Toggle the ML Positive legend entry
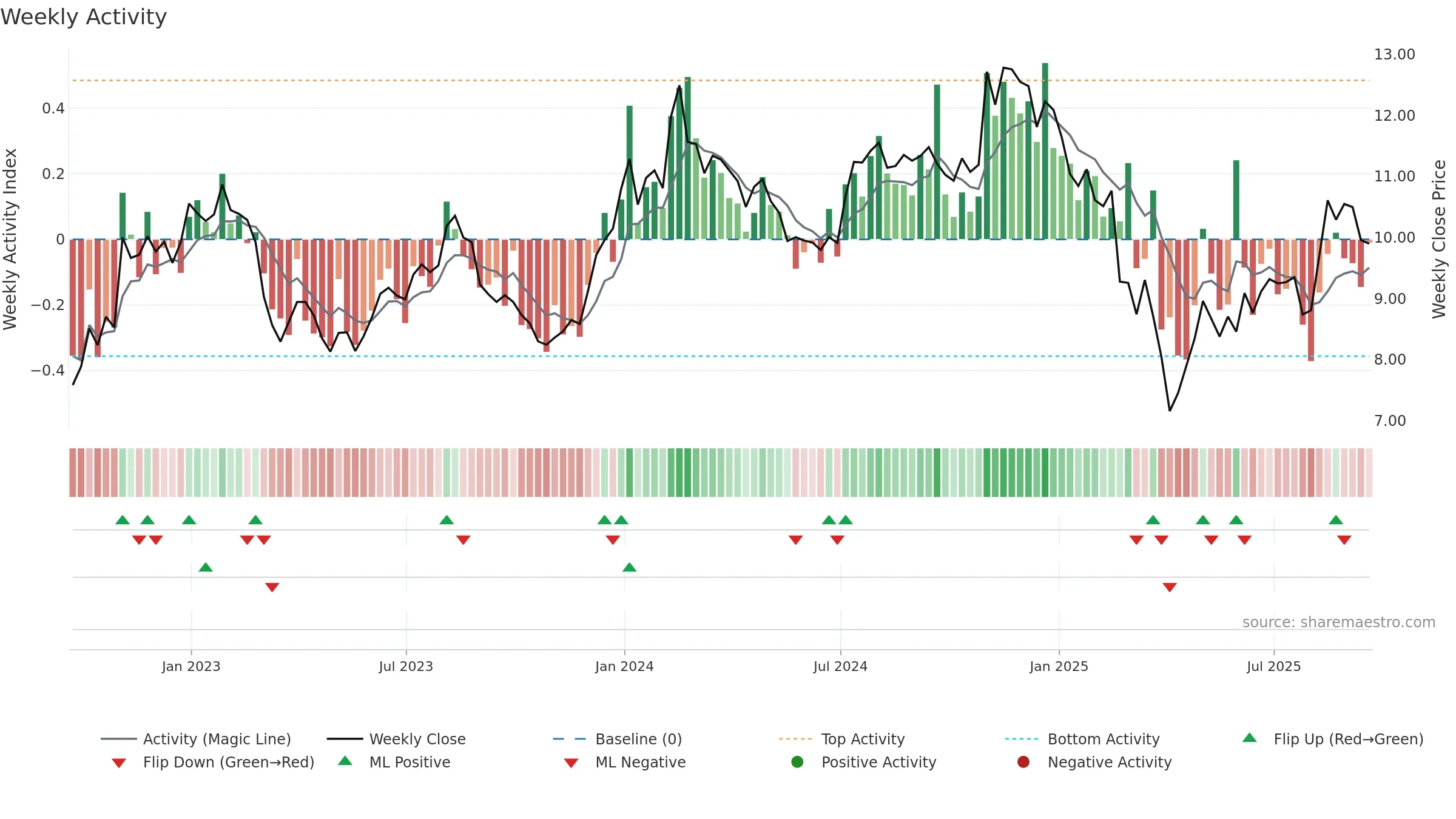Image resolution: width=1456 pixels, height=819 pixels. coord(394,762)
